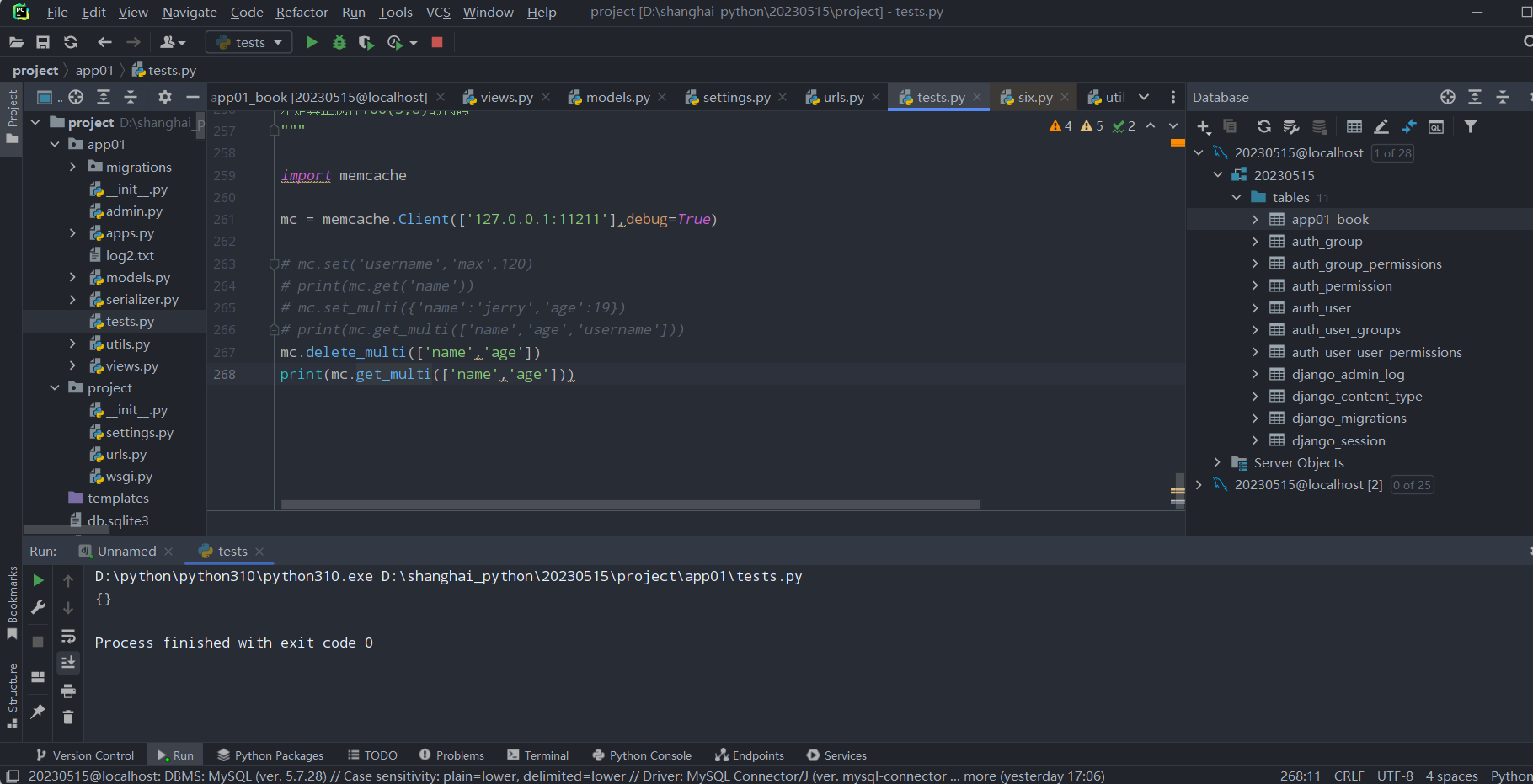
Task: Debug tests with the bug icon
Action: (x=339, y=42)
